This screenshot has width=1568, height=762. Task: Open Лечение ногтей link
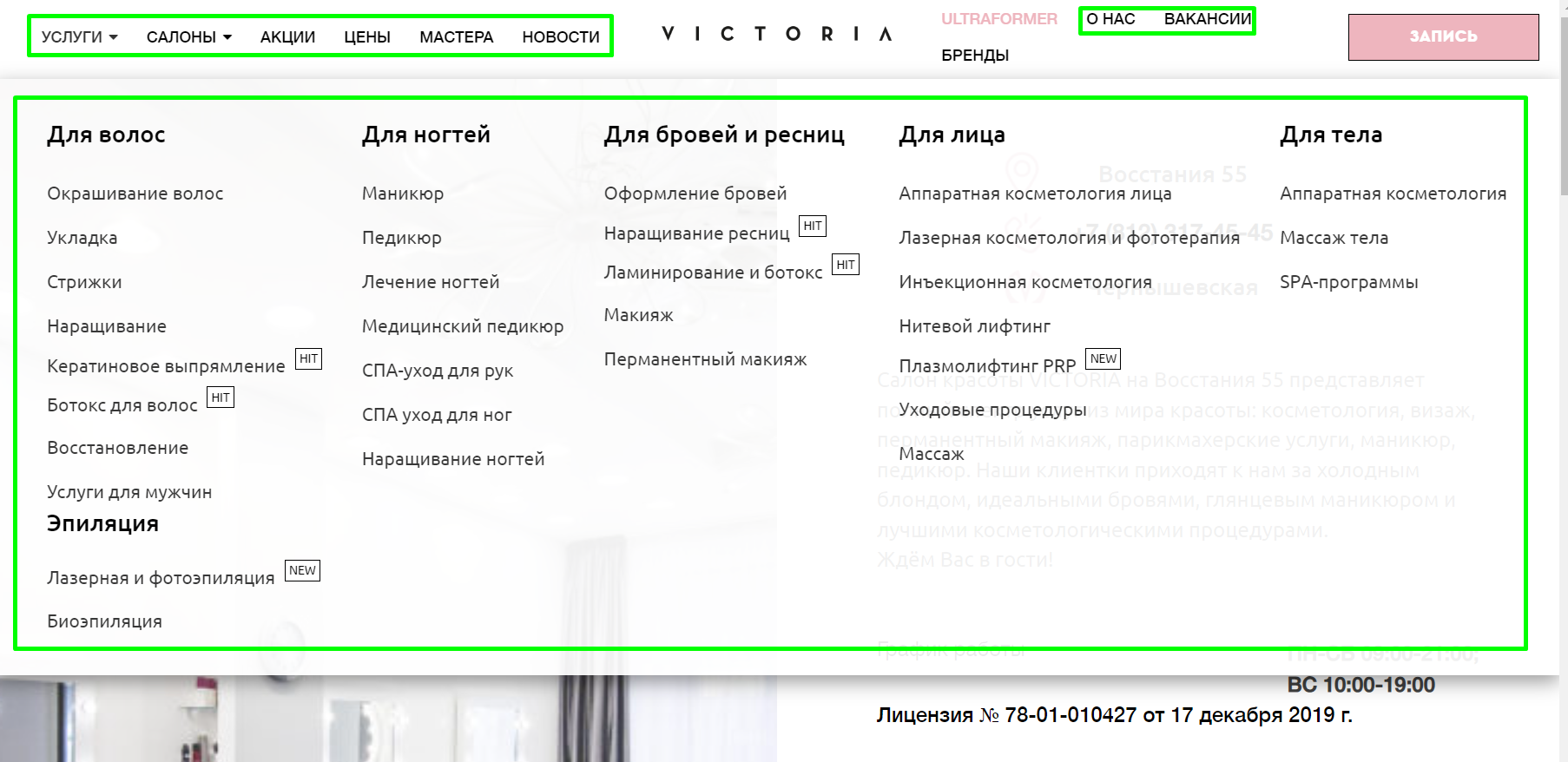431,282
